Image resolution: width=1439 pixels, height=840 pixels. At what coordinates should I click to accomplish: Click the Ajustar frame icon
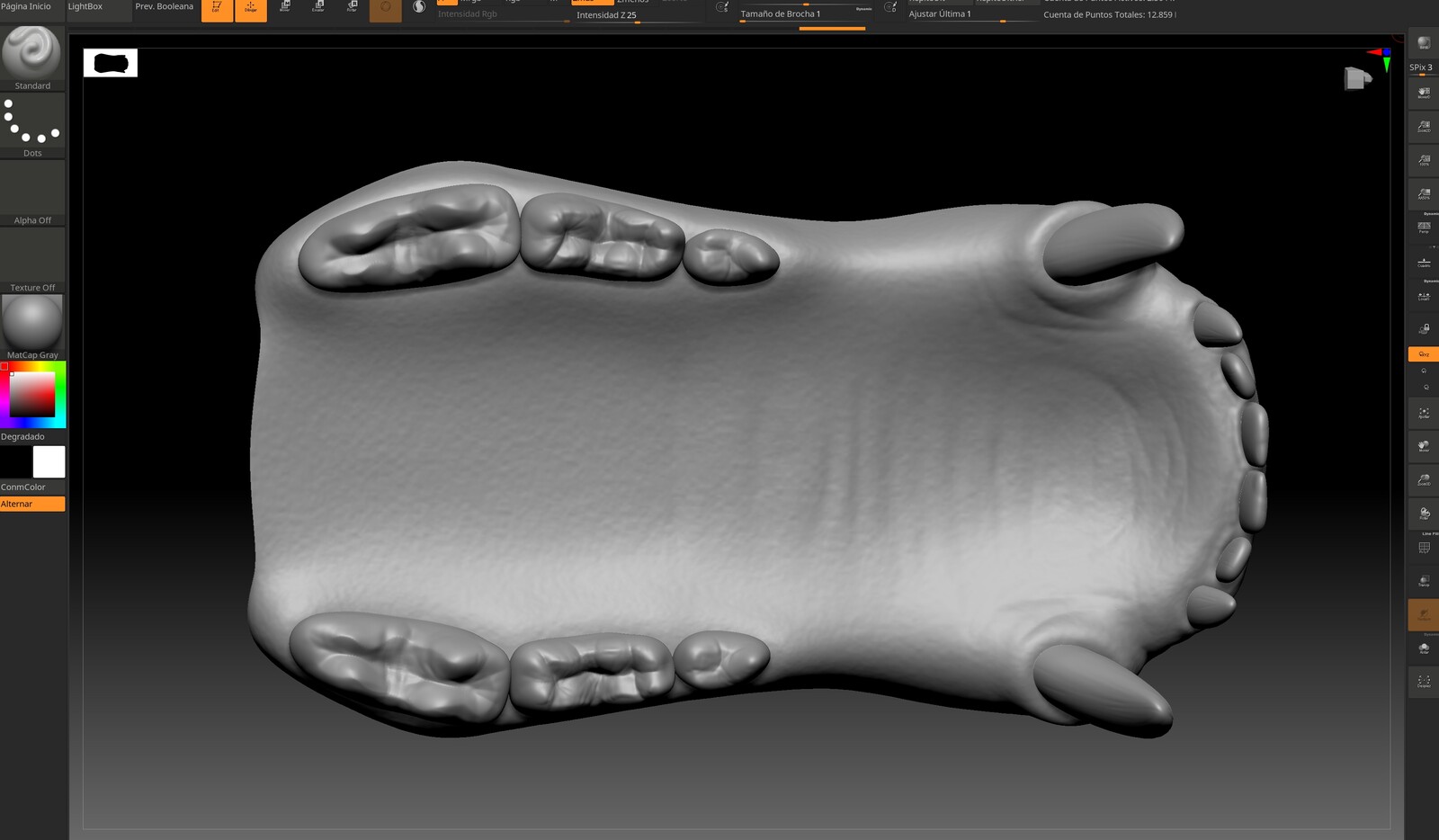[1424, 413]
